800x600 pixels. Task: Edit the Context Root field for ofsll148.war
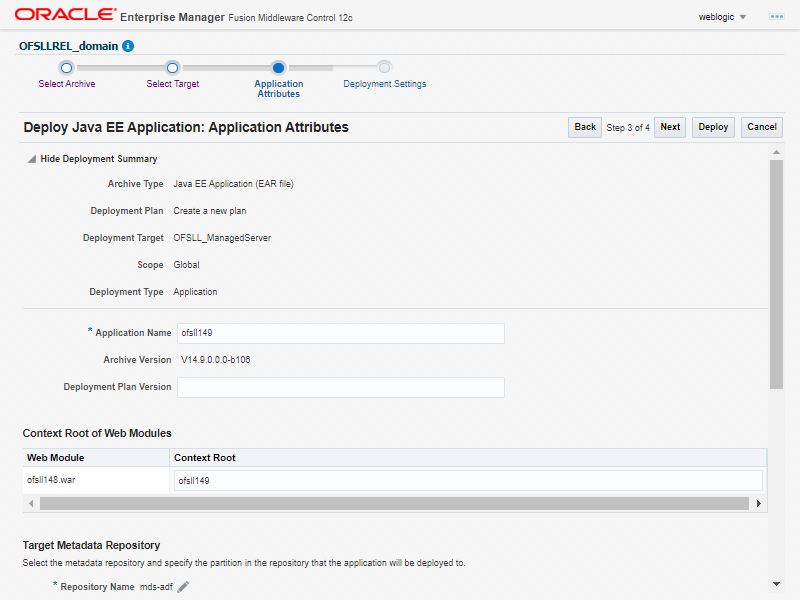tap(468, 481)
